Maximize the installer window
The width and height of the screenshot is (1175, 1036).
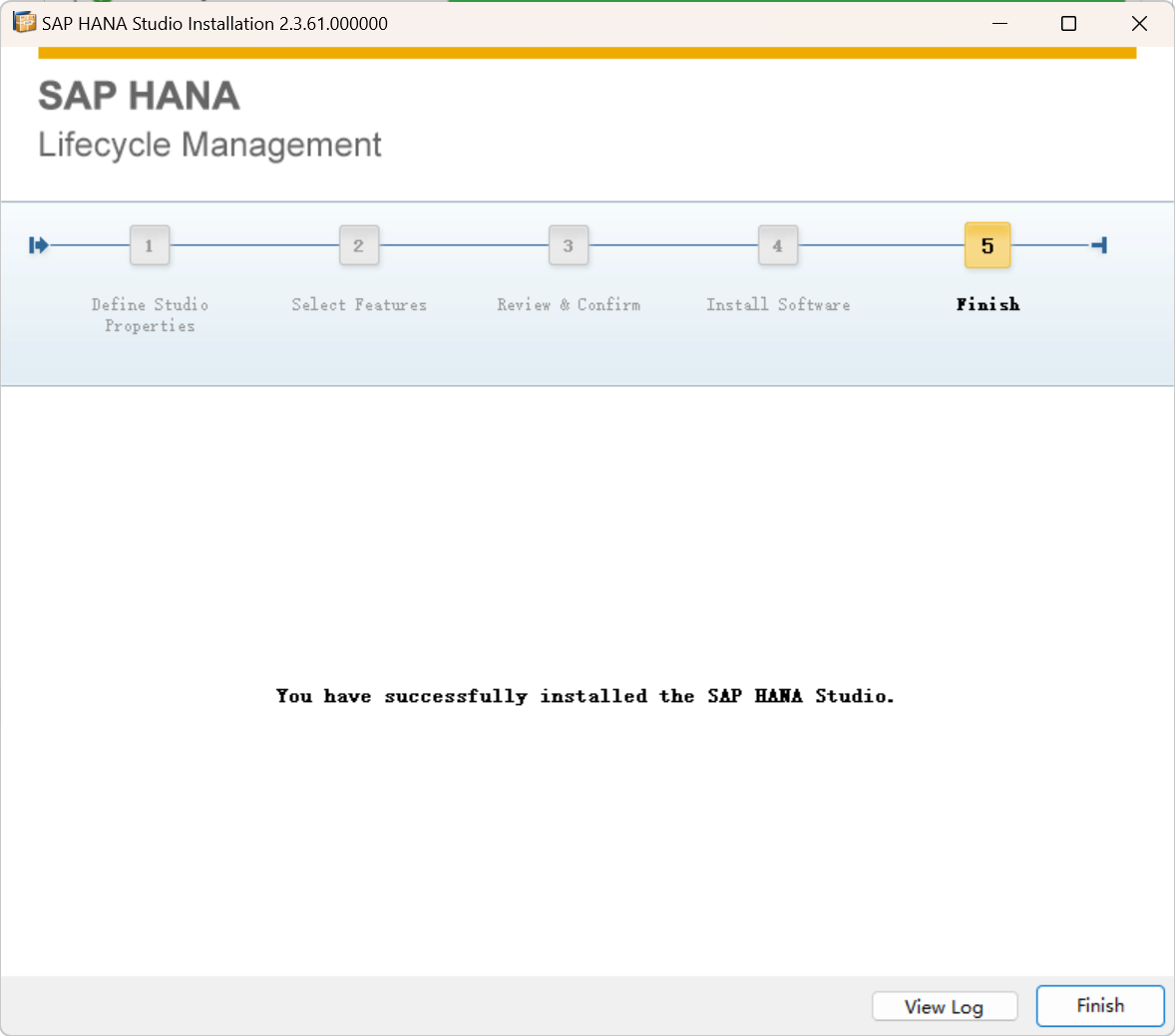tap(1068, 23)
